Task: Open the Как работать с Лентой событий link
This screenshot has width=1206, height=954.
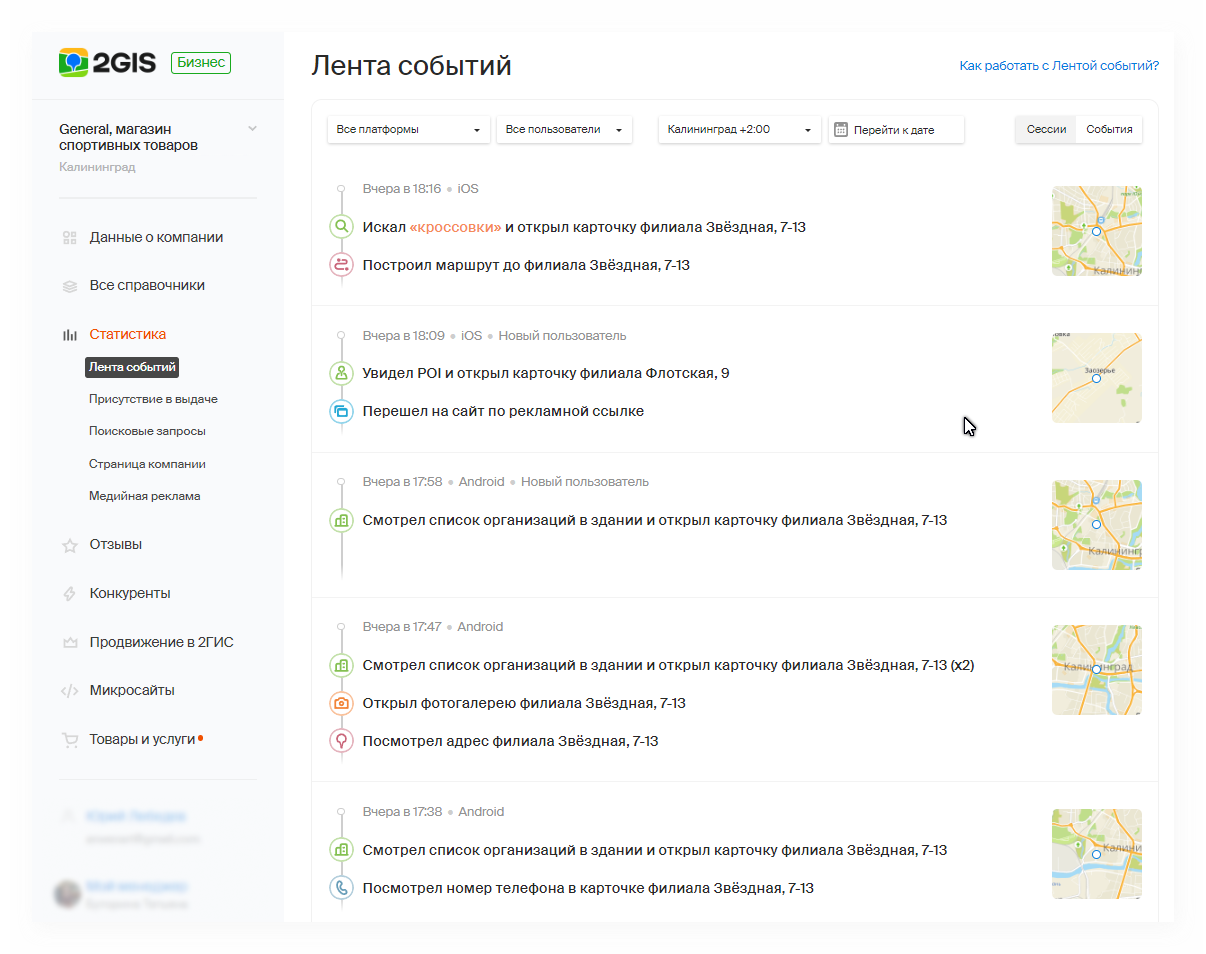Action: [1059, 66]
